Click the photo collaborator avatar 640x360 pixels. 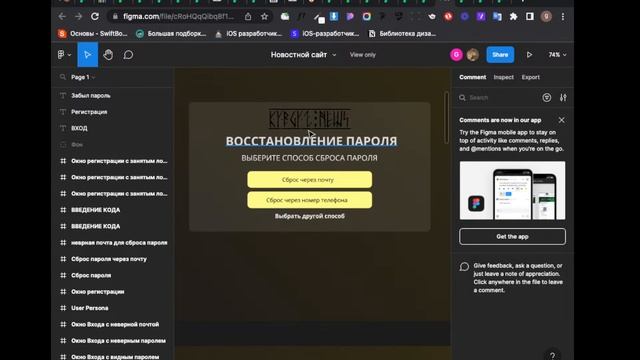473,55
